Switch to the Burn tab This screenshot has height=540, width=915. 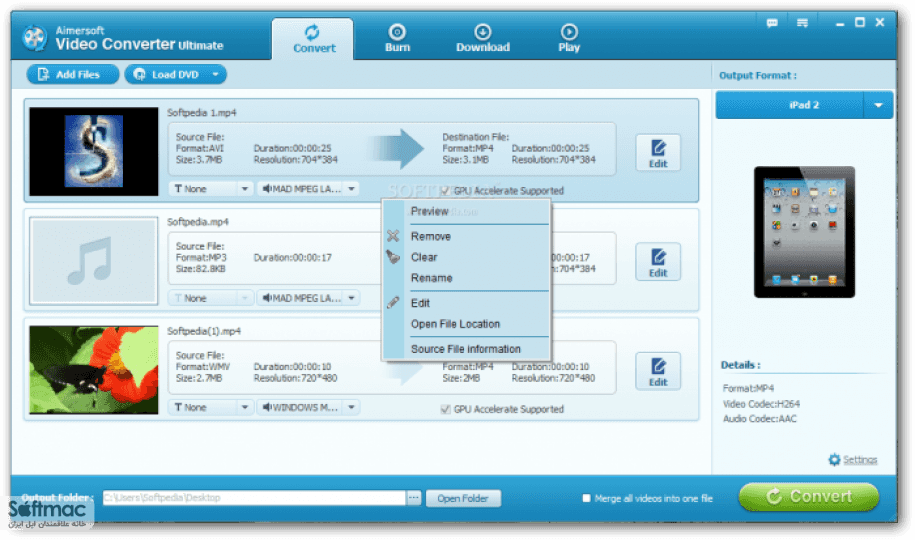tap(397, 39)
